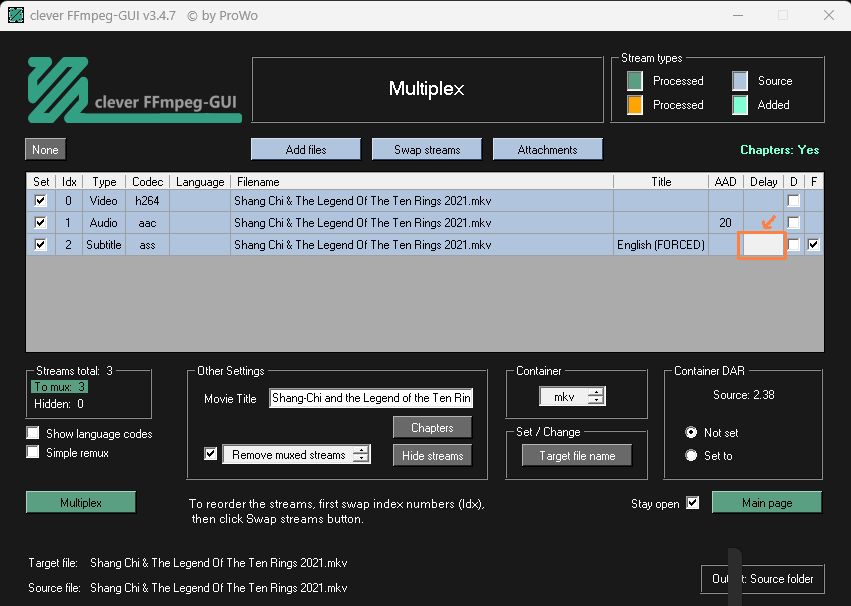This screenshot has height=606, width=851.
Task: Open the Attachments window
Action: pos(548,149)
